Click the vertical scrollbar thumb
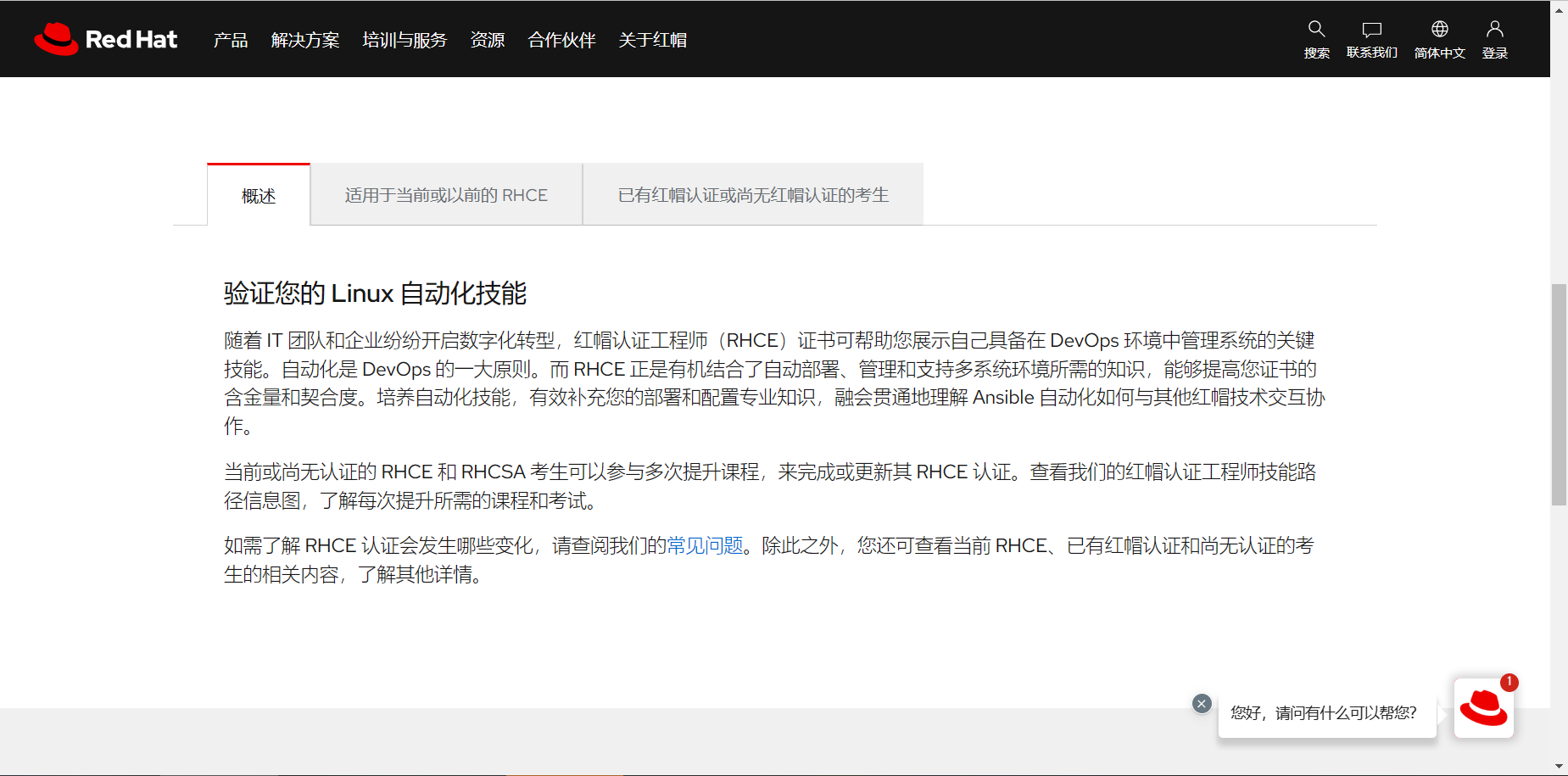1568x776 pixels. tap(1559, 394)
